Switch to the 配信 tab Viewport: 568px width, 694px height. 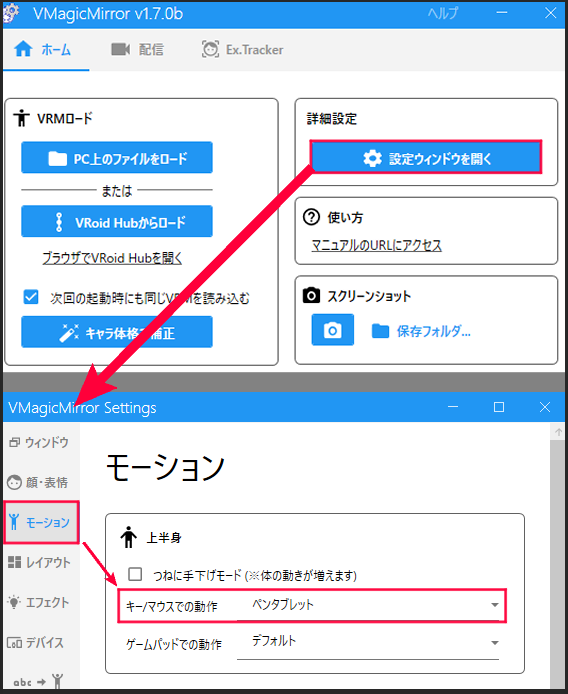[x=137, y=49]
